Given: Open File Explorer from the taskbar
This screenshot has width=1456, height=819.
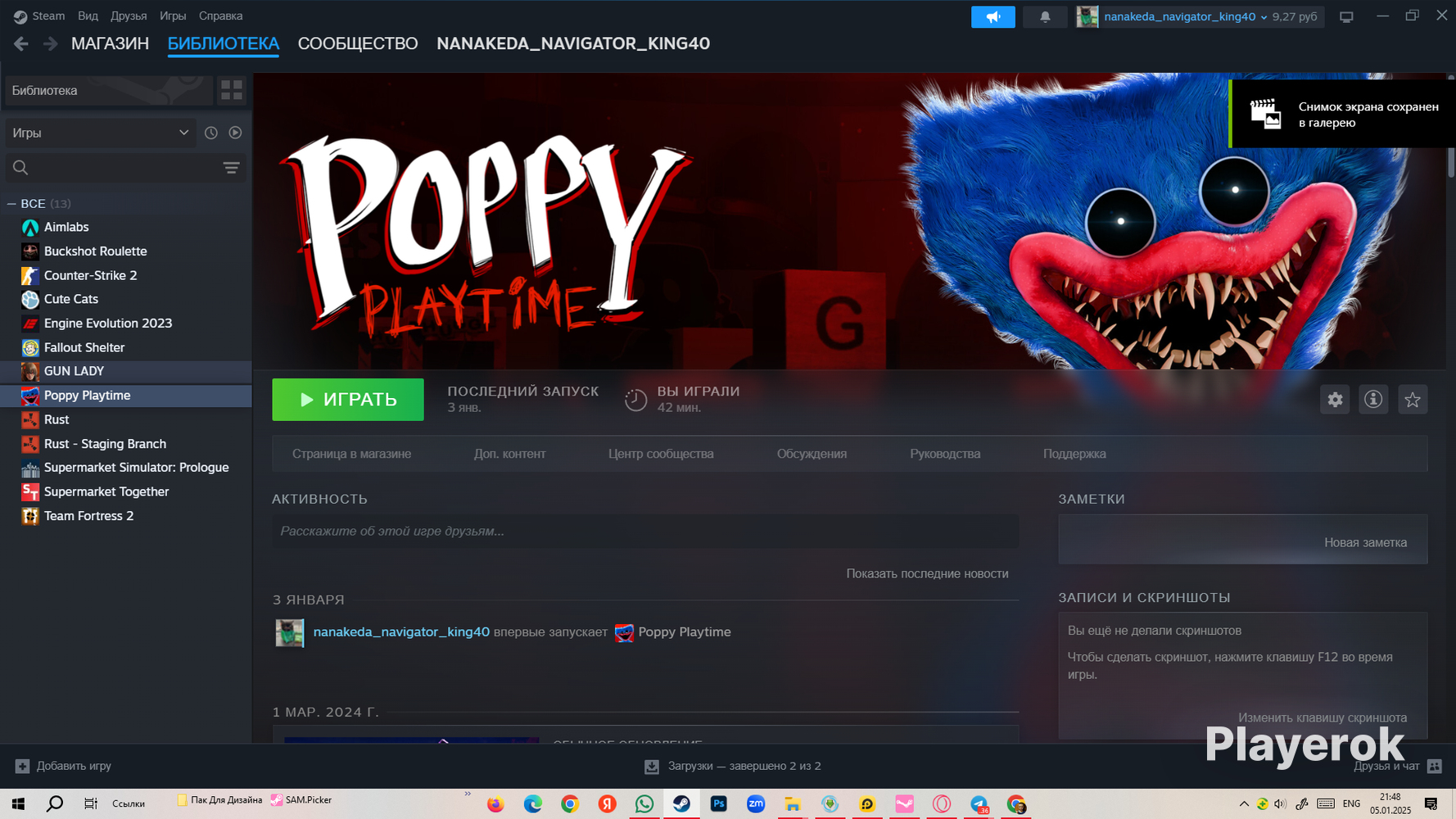Looking at the screenshot, I should (793, 804).
